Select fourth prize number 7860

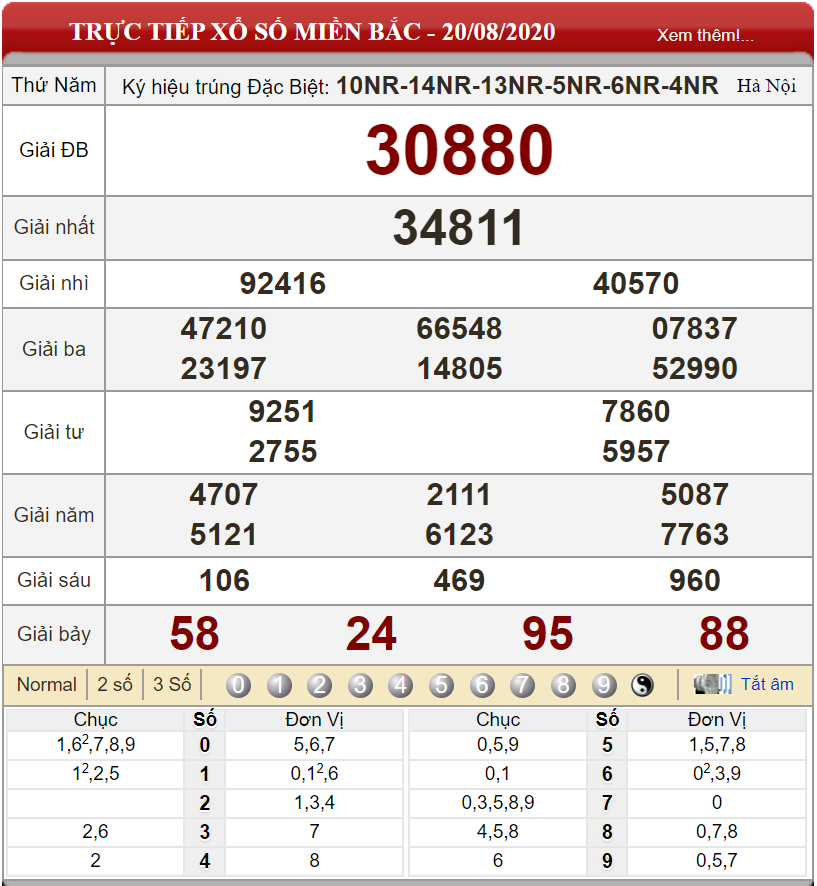click(636, 411)
